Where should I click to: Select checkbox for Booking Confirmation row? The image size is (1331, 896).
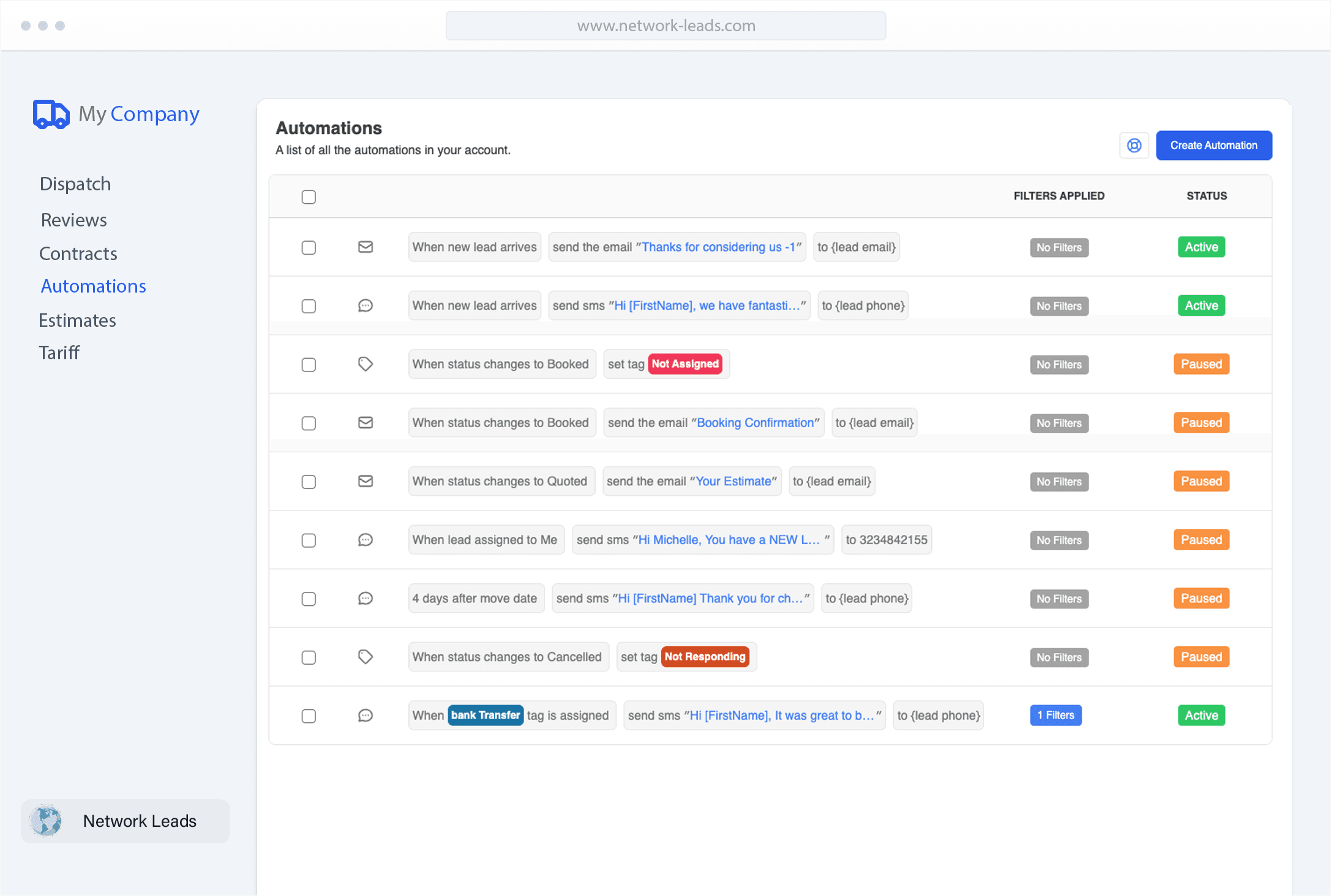(309, 424)
